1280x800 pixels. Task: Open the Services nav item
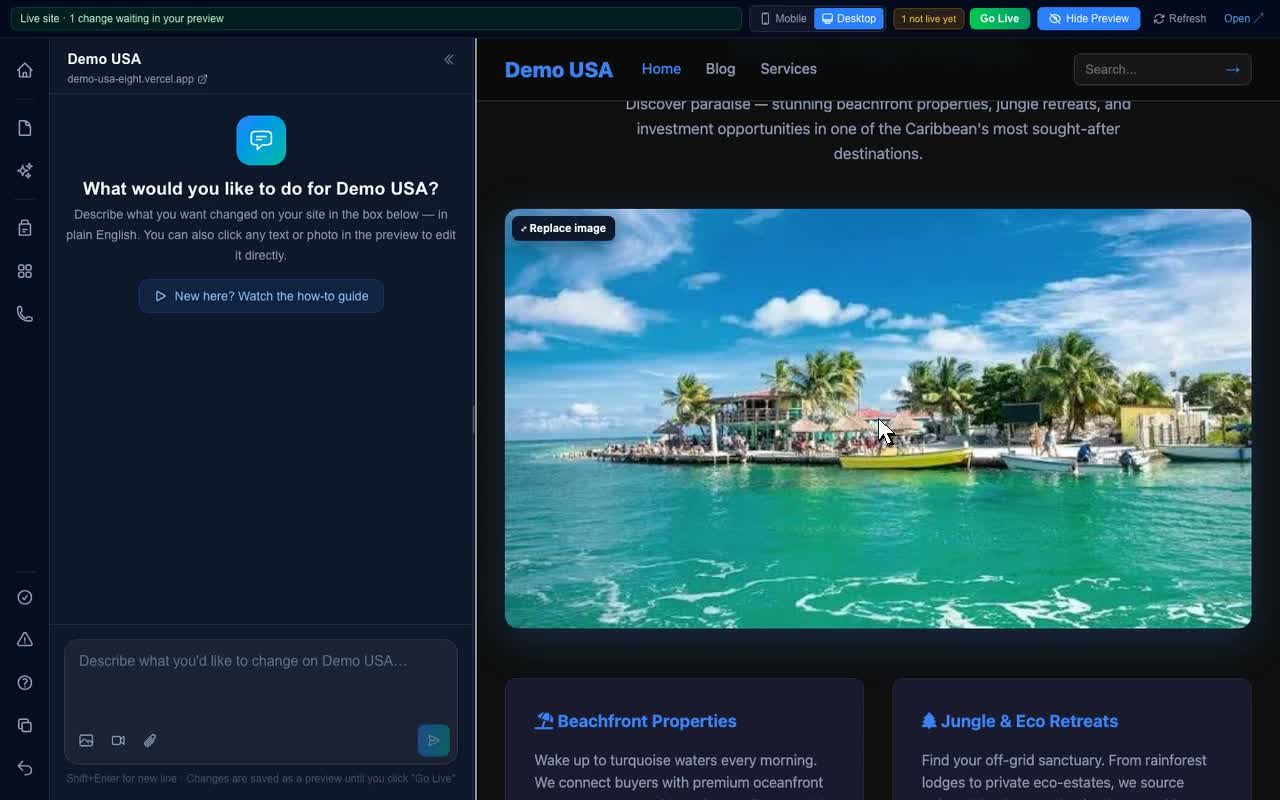point(788,69)
